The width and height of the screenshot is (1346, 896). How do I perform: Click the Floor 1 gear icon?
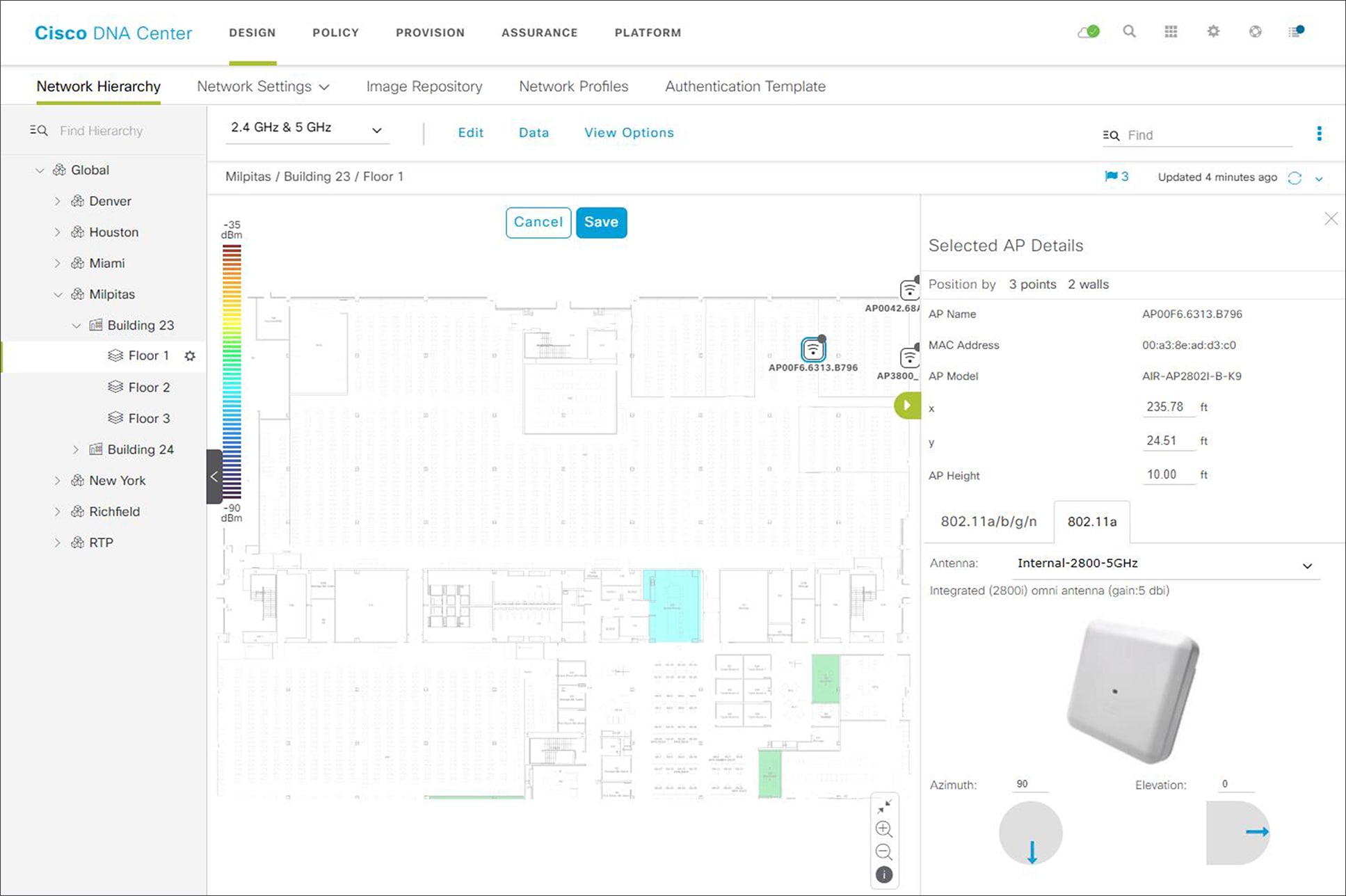click(x=190, y=356)
